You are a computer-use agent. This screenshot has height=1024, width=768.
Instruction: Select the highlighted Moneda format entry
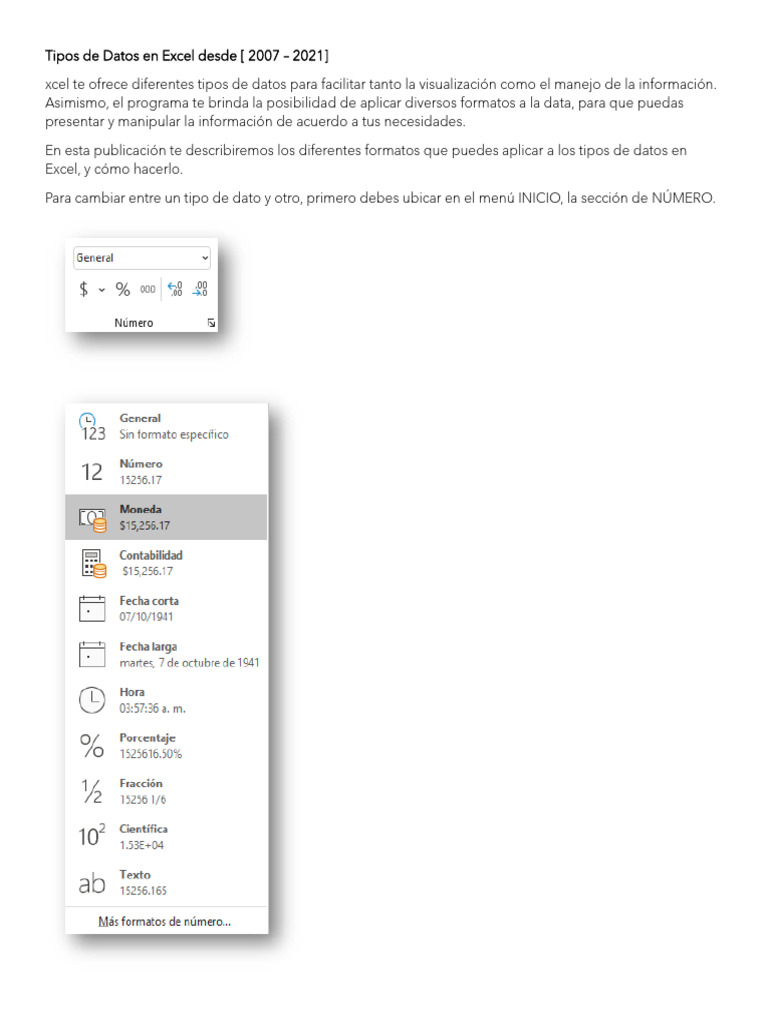pyautogui.click(x=167, y=517)
